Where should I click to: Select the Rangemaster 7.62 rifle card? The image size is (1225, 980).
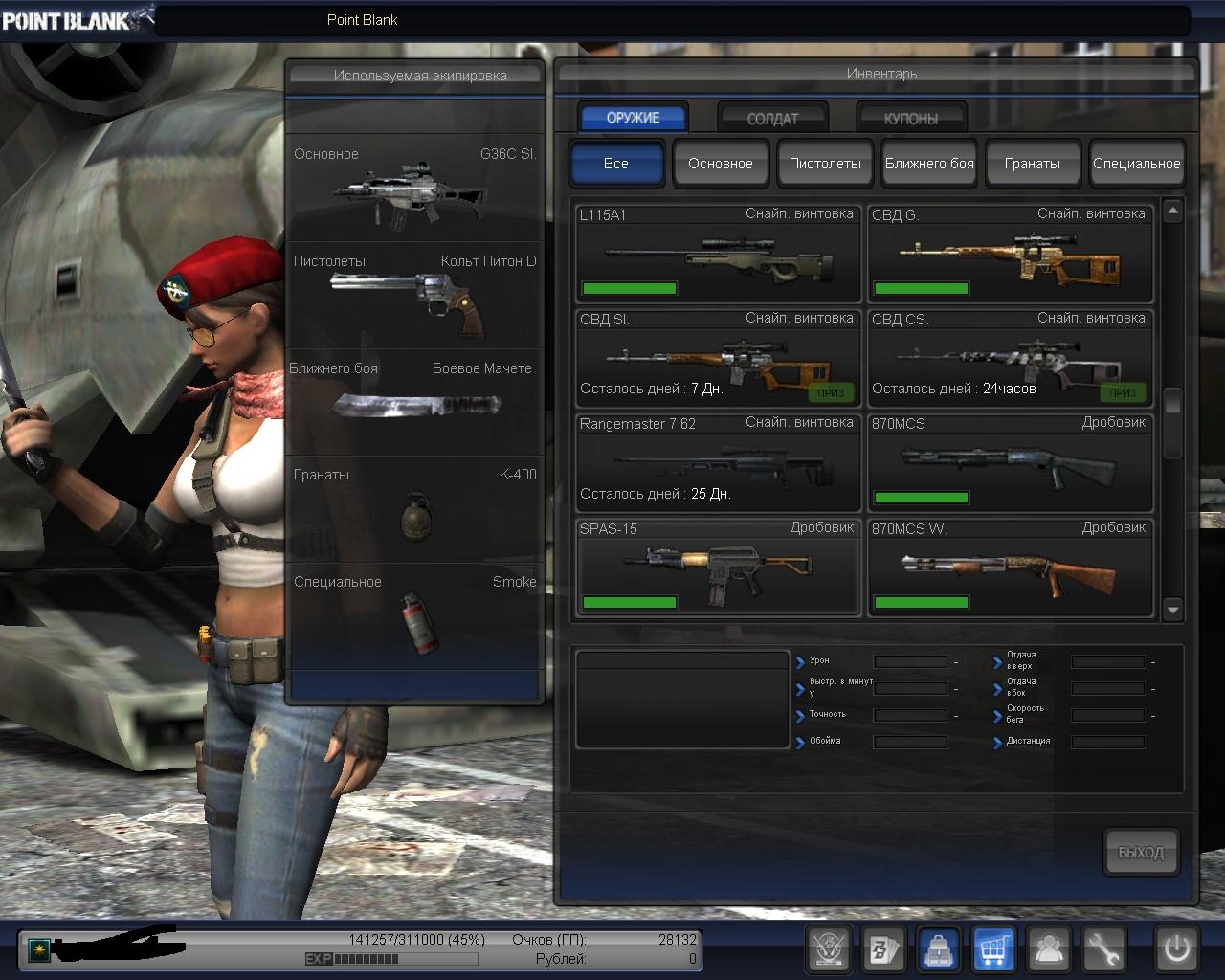tap(718, 463)
